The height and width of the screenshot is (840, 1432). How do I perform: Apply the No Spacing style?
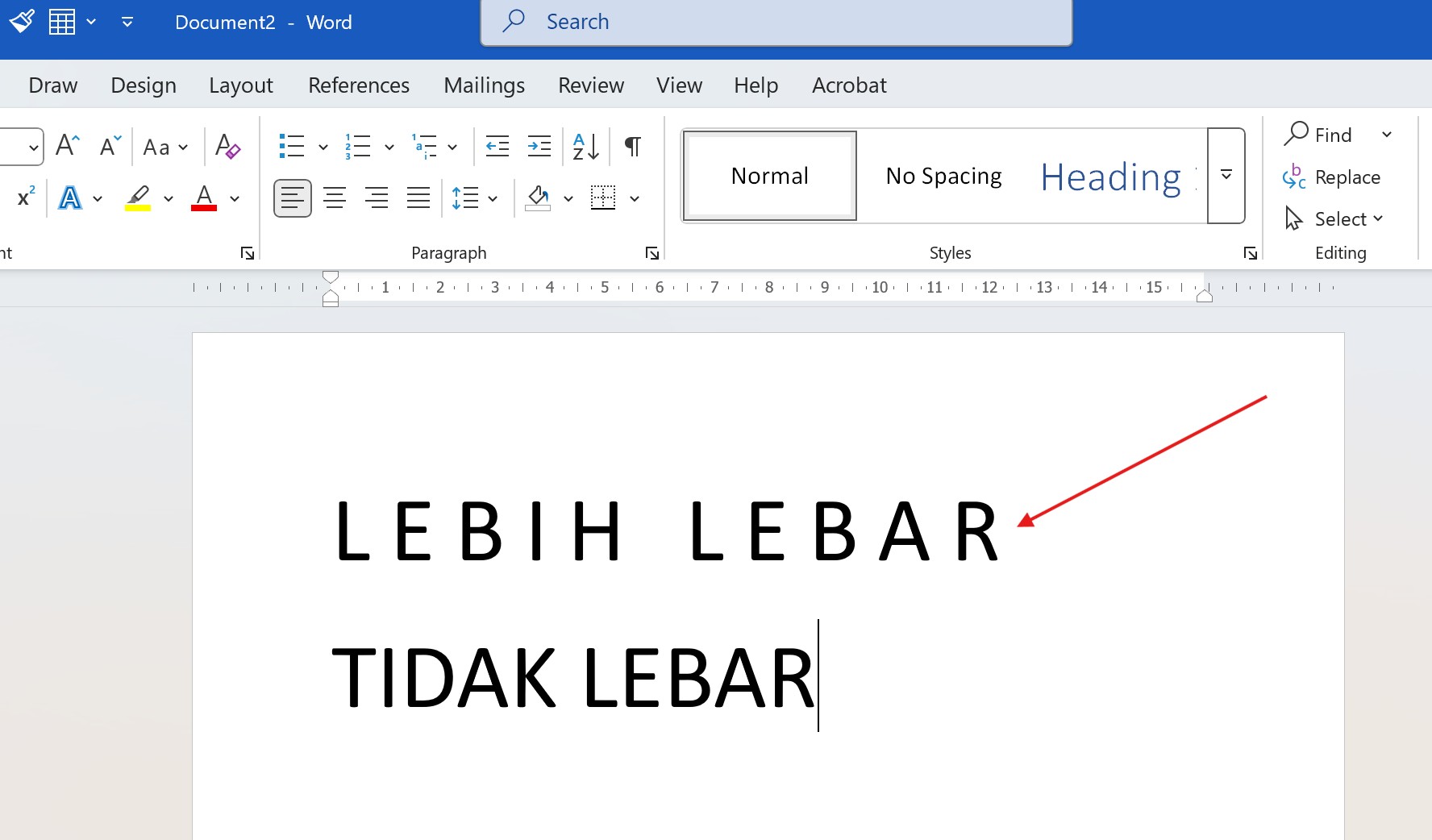click(x=943, y=175)
